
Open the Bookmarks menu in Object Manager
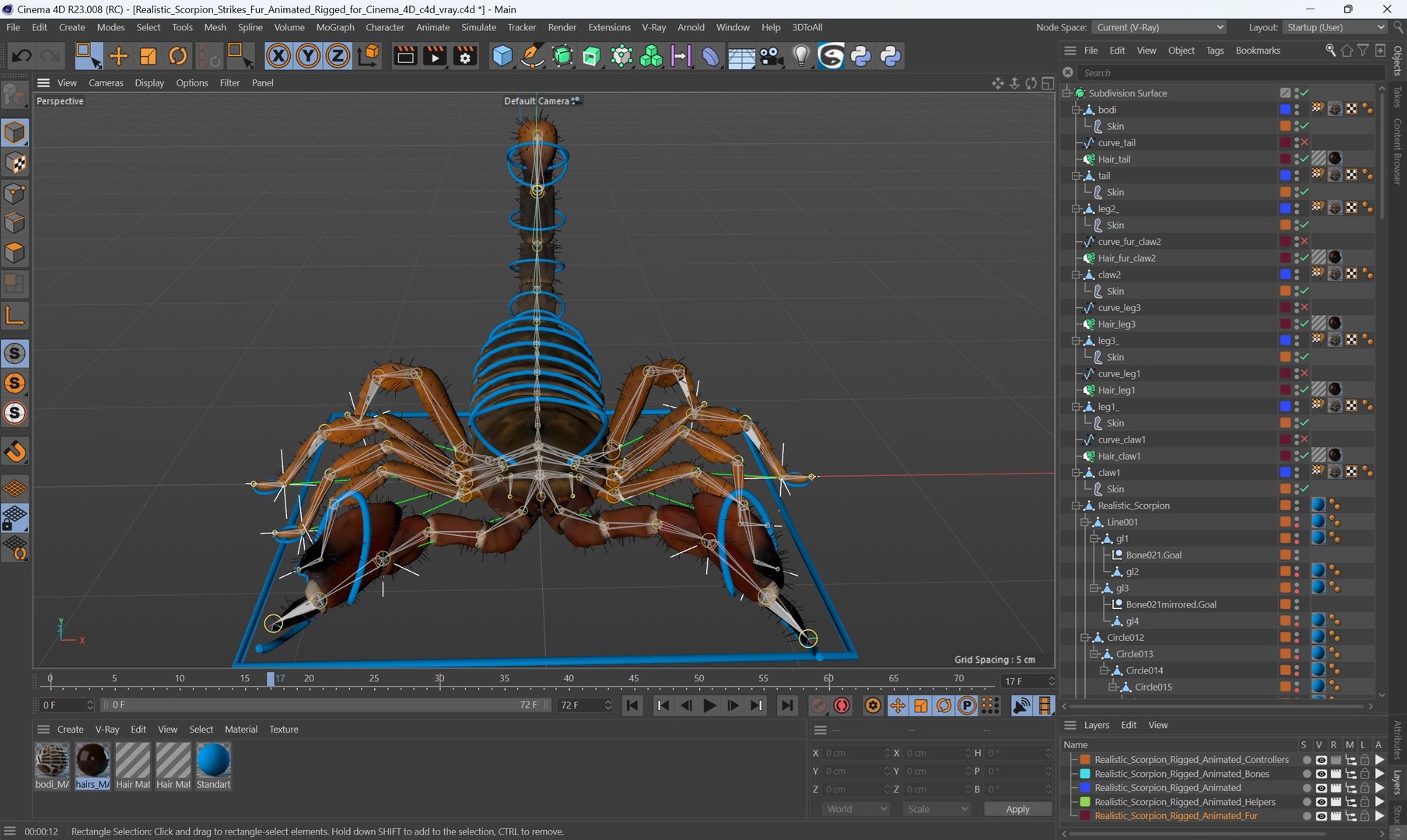pyautogui.click(x=1258, y=51)
